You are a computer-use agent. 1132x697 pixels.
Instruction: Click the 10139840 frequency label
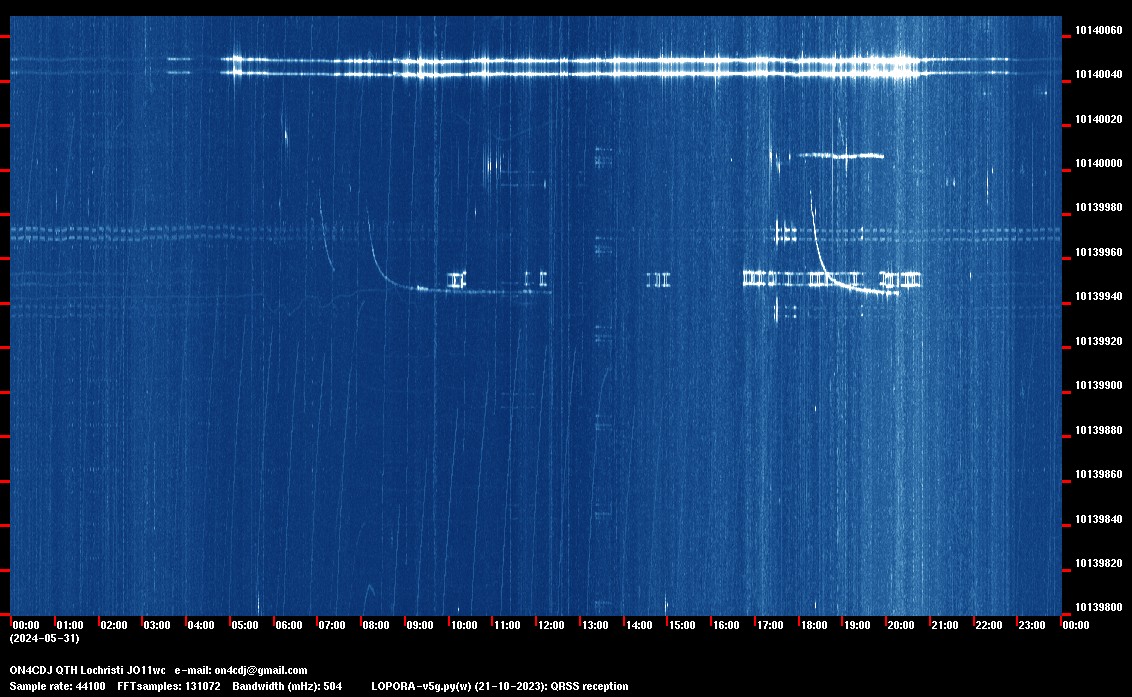pyautogui.click(x=1099, y=519)
